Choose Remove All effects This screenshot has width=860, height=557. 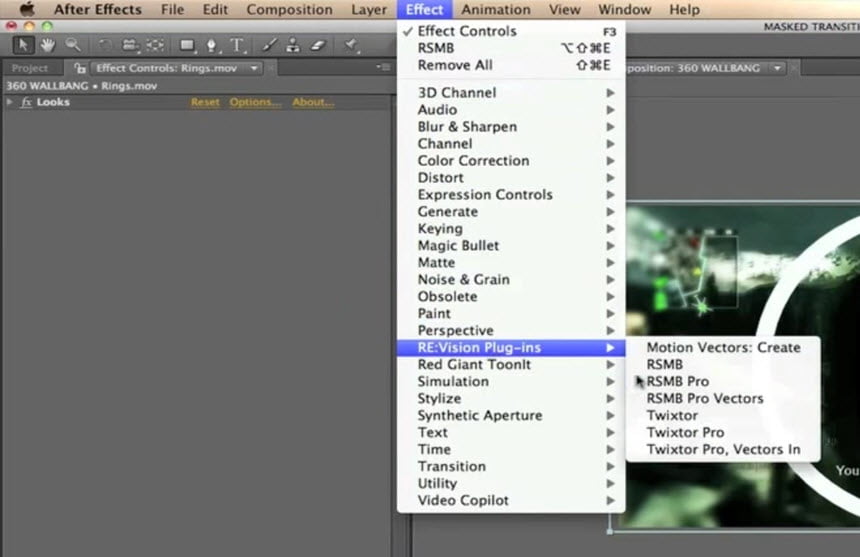pyautogui.click(x=511, y=65)
